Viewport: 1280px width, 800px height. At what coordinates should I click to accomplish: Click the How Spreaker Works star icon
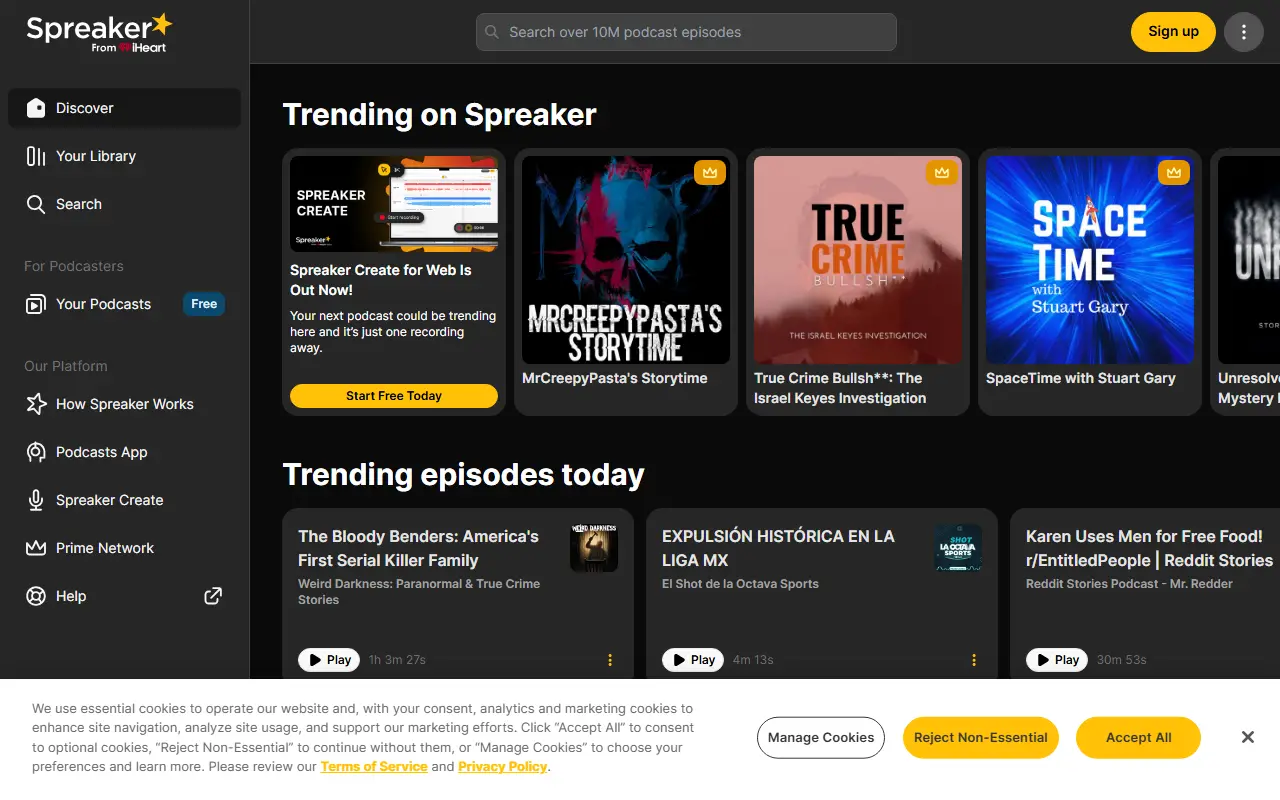[36, 404]
